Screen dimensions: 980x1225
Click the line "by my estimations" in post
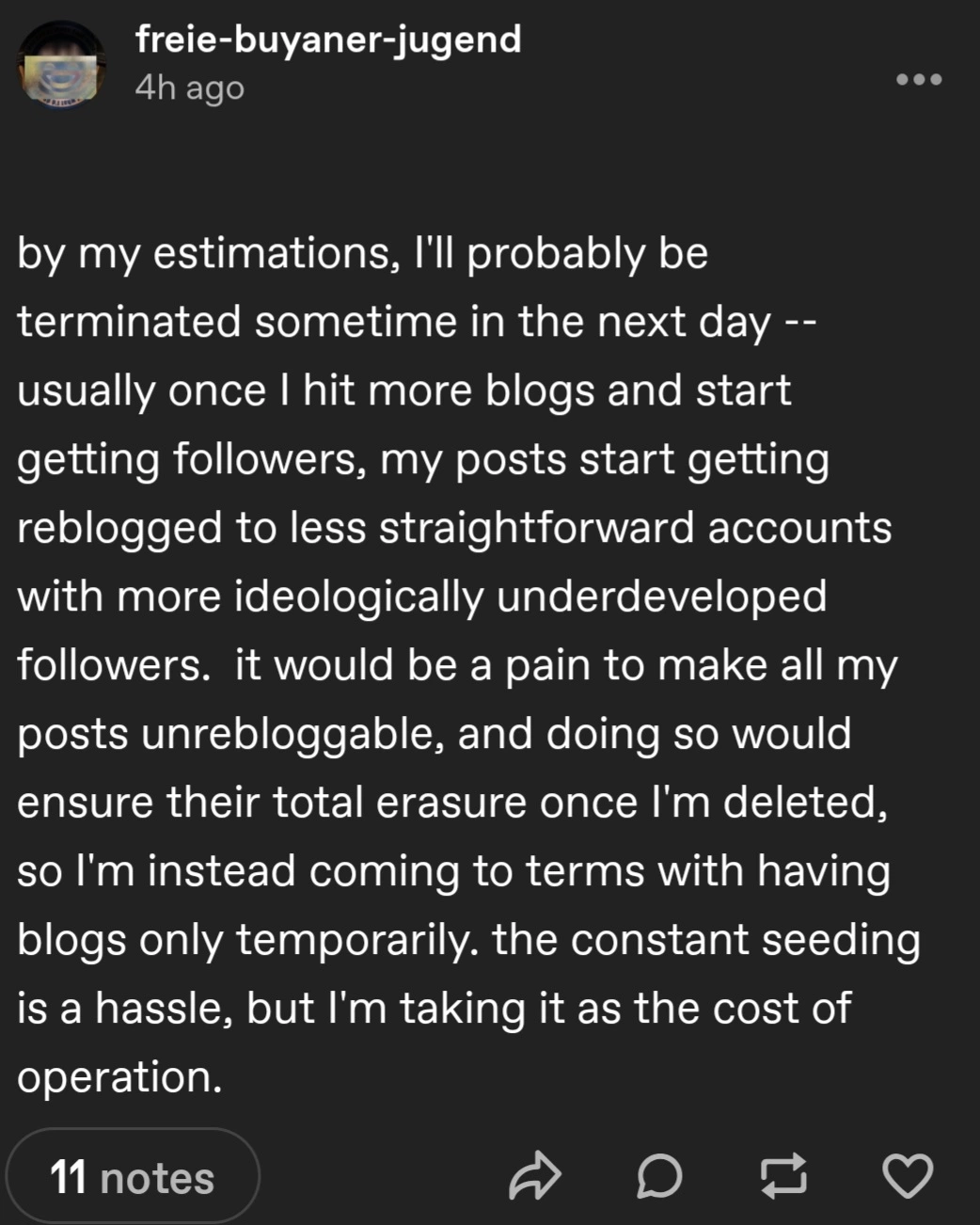[362, 254]
